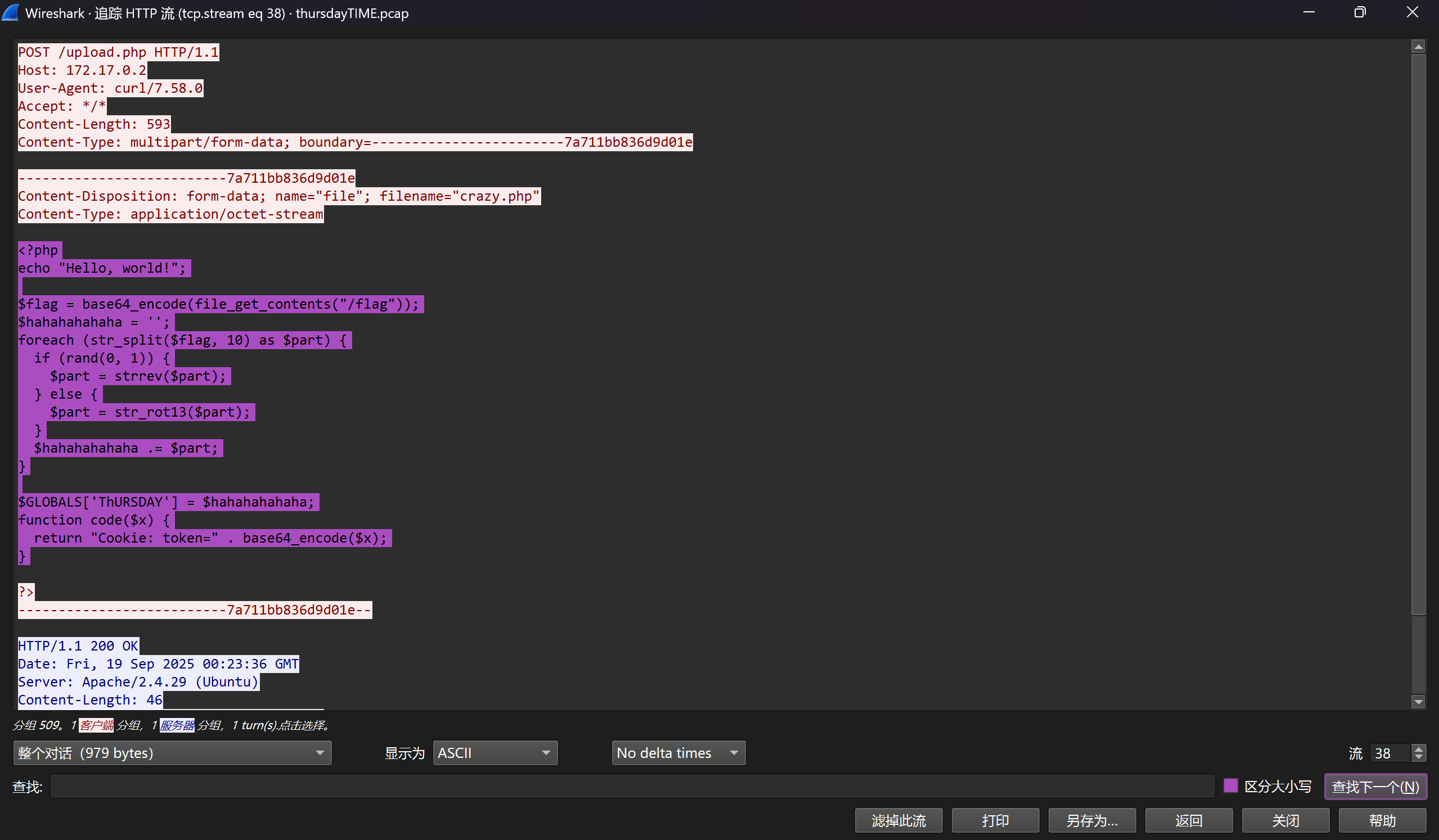Close the stream window via title bar X
Image resolution: width=1439 pixels, height=840 pixels.
pos(1412,12)
